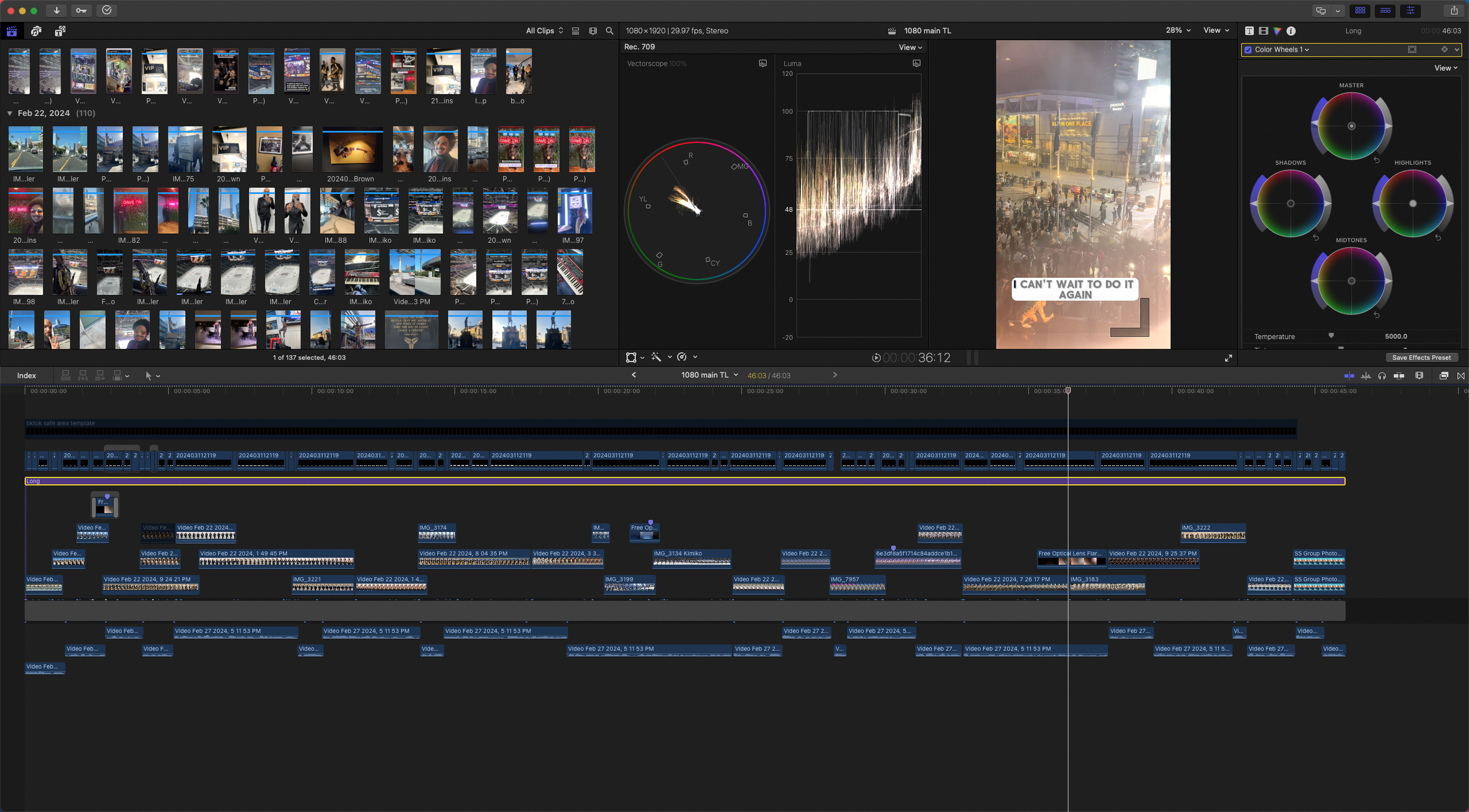
Task: Click the browser search magnifier icon
Action: (609, 31)
